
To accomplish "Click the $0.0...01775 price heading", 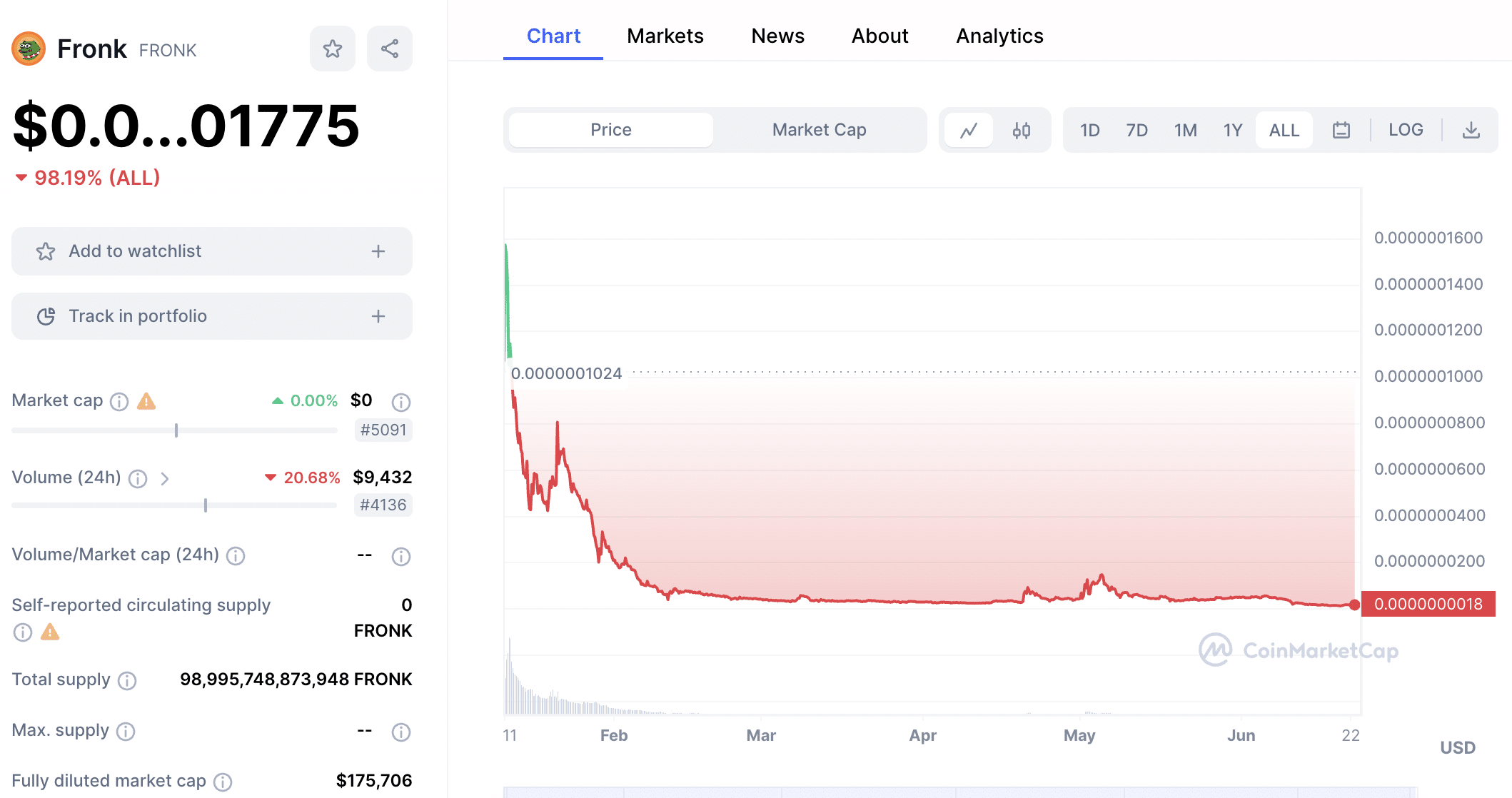I will click(x=186, y=126).
